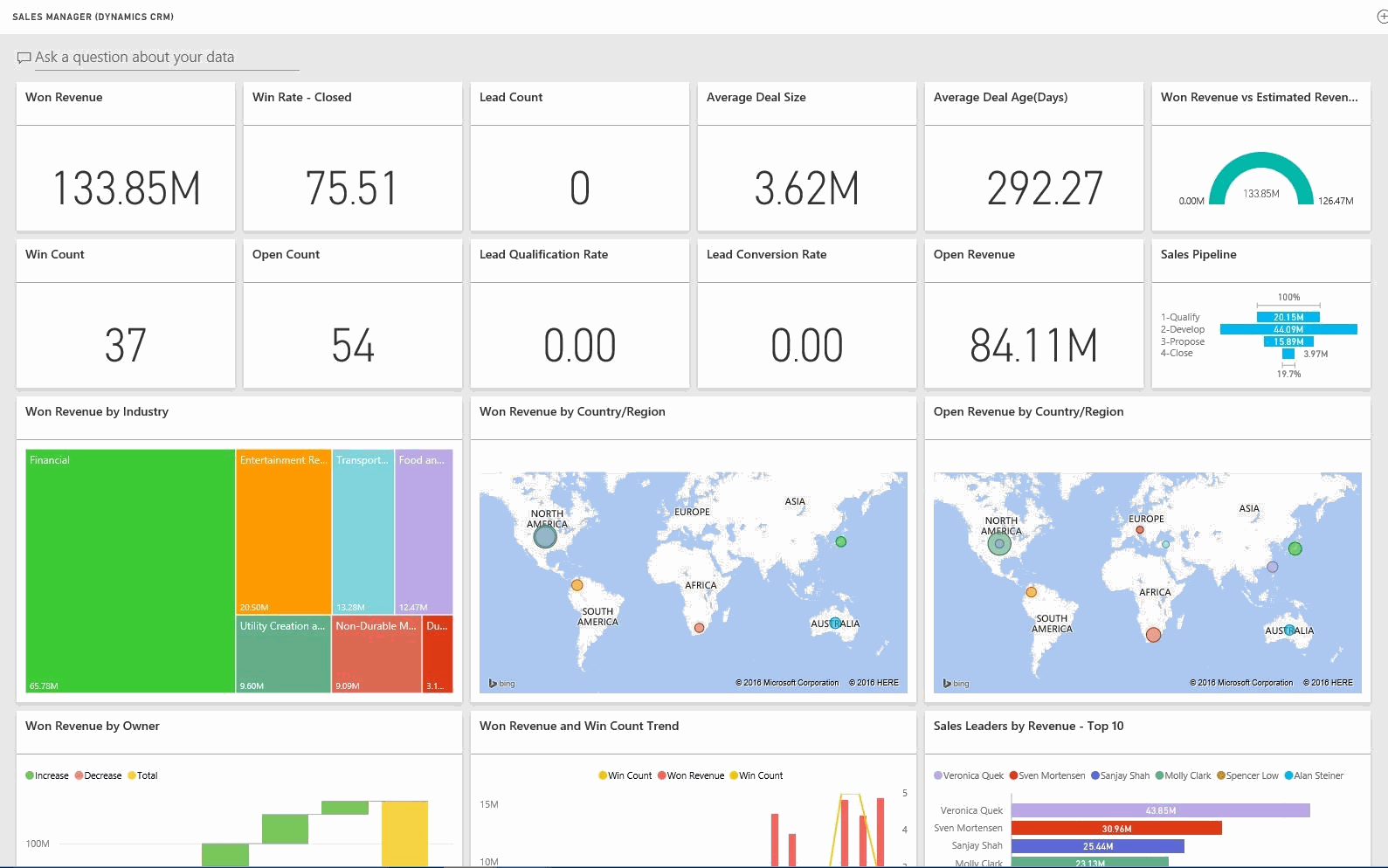Click Sales Leaders by Revenue - Top 10 title
Screen dimensions: 1388x868
pyautogui.click(x=1028, y=727)
